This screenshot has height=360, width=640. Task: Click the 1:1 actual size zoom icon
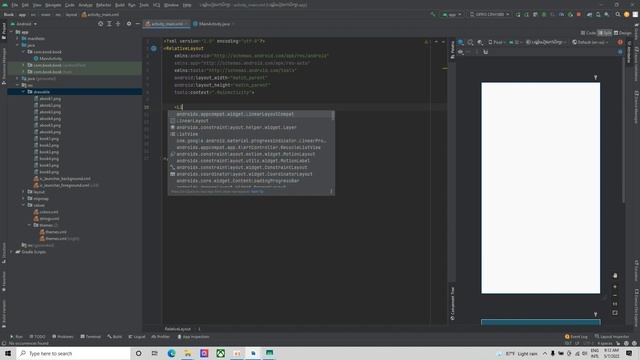pyautogui.click(x=615, y=304)
